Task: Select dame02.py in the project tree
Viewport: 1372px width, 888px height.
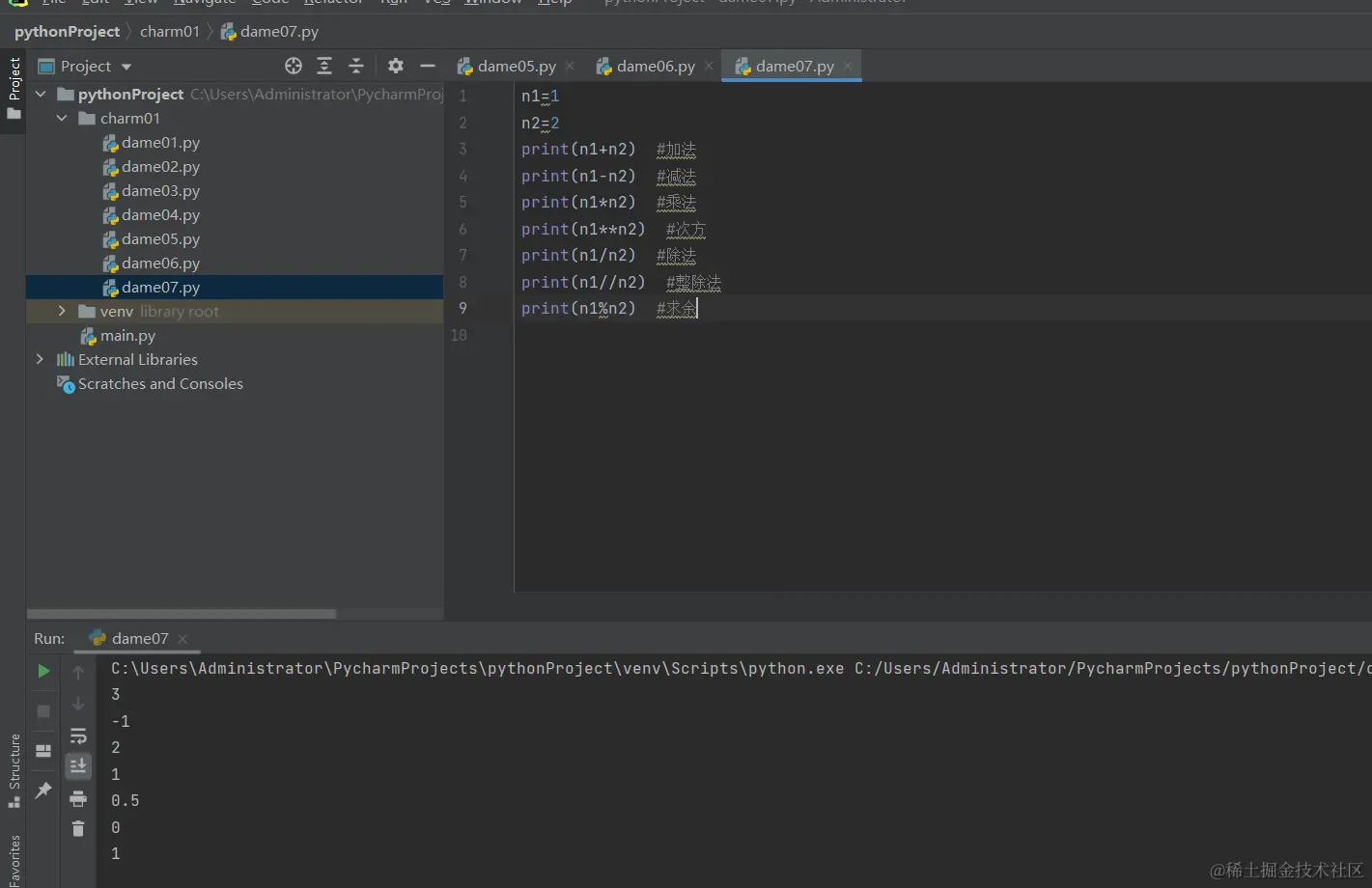Action: (160, 167)
